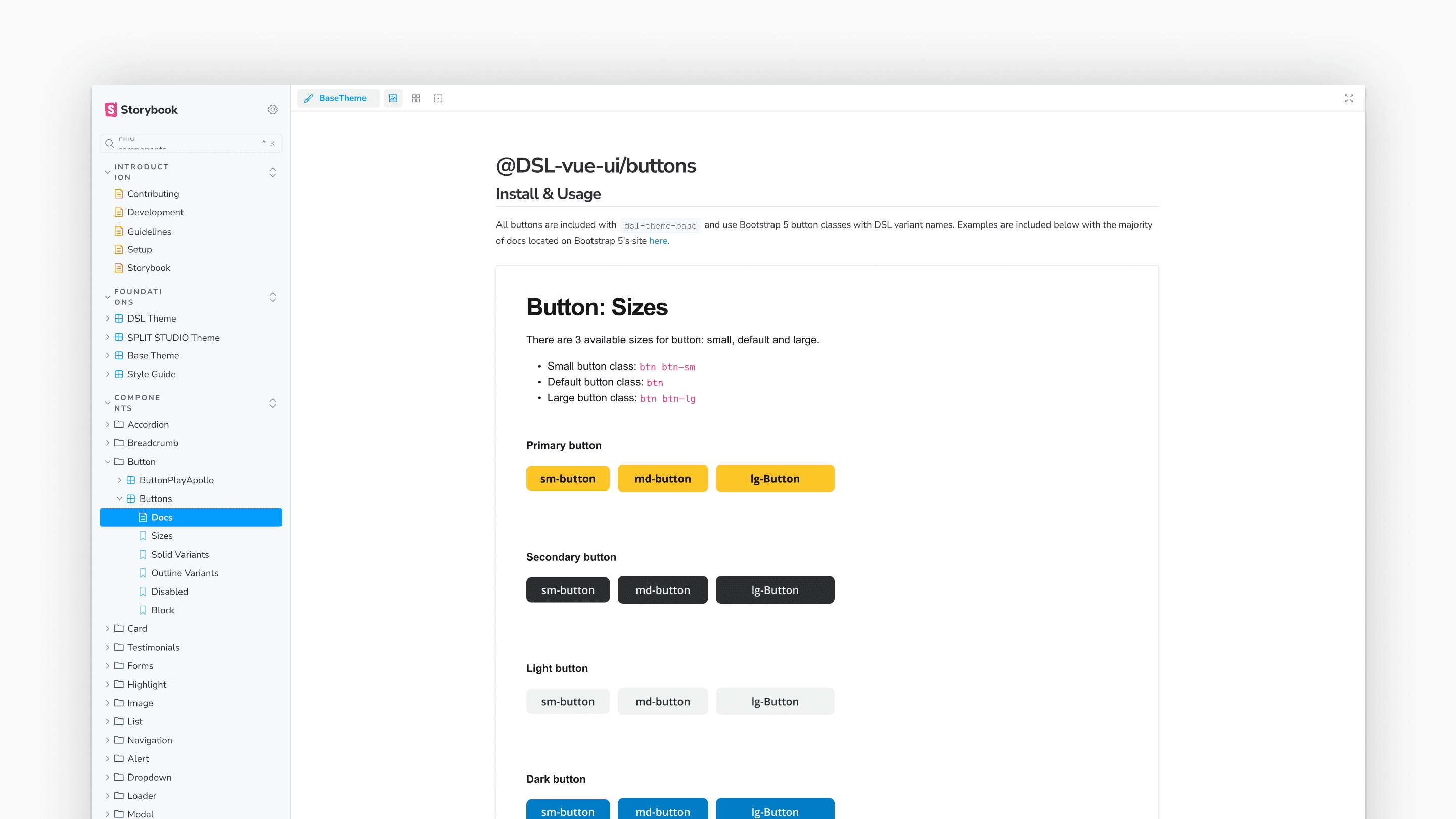Expand the ButtonPlayApollo component
The height and width of the screenshot is (819, 1456).
(x=119, y=480)
